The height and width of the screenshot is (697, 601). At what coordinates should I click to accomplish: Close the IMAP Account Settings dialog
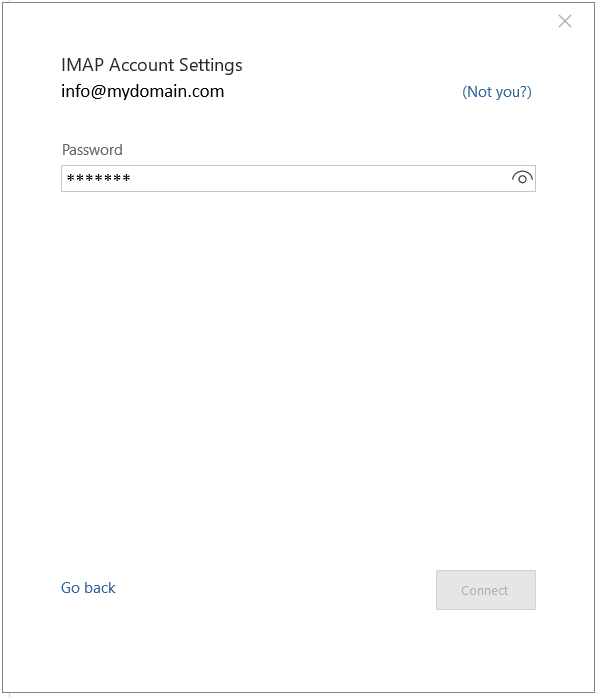pos(565,21)
